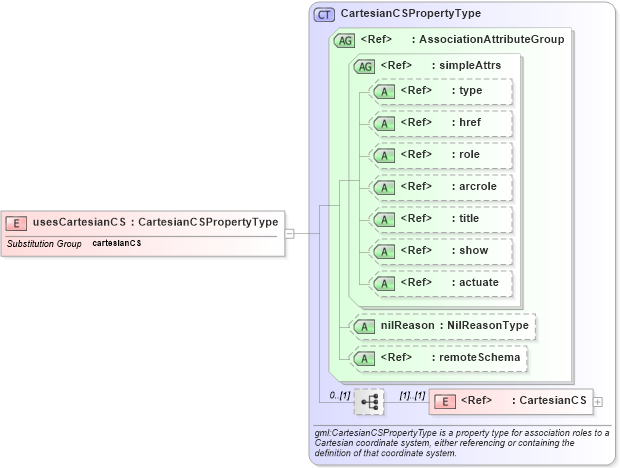Select the ': title' attribute label
Screen dimensions: 620x468
465,219
